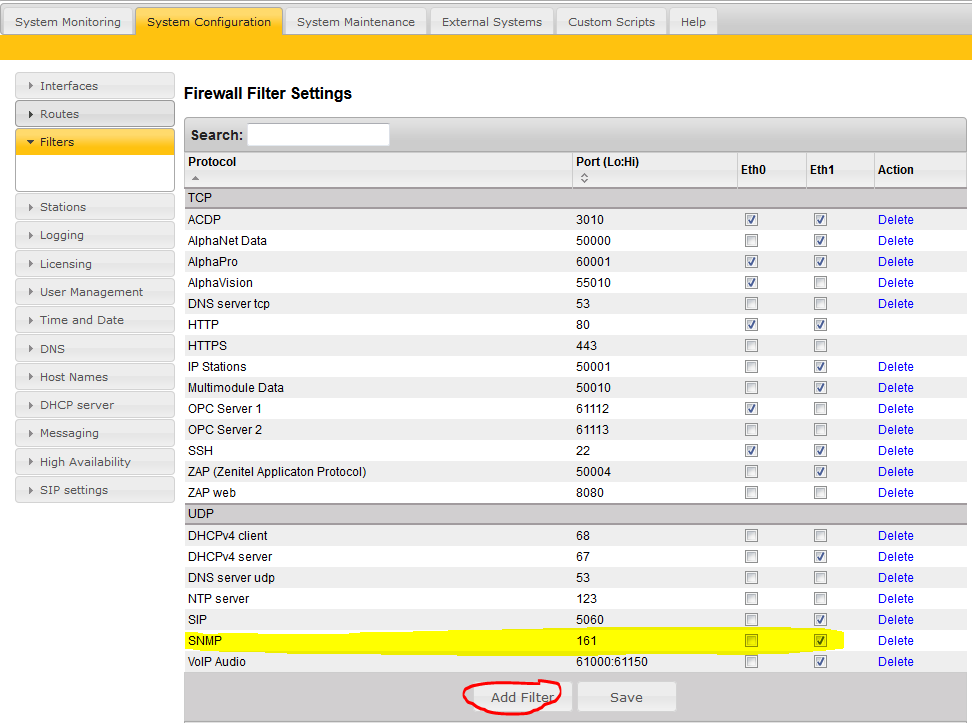Image resolution: width=972 pixels, height=723 pixels.
Task: Enable Eth0 for the HTTPS filter
Action: tap(751, 345)
